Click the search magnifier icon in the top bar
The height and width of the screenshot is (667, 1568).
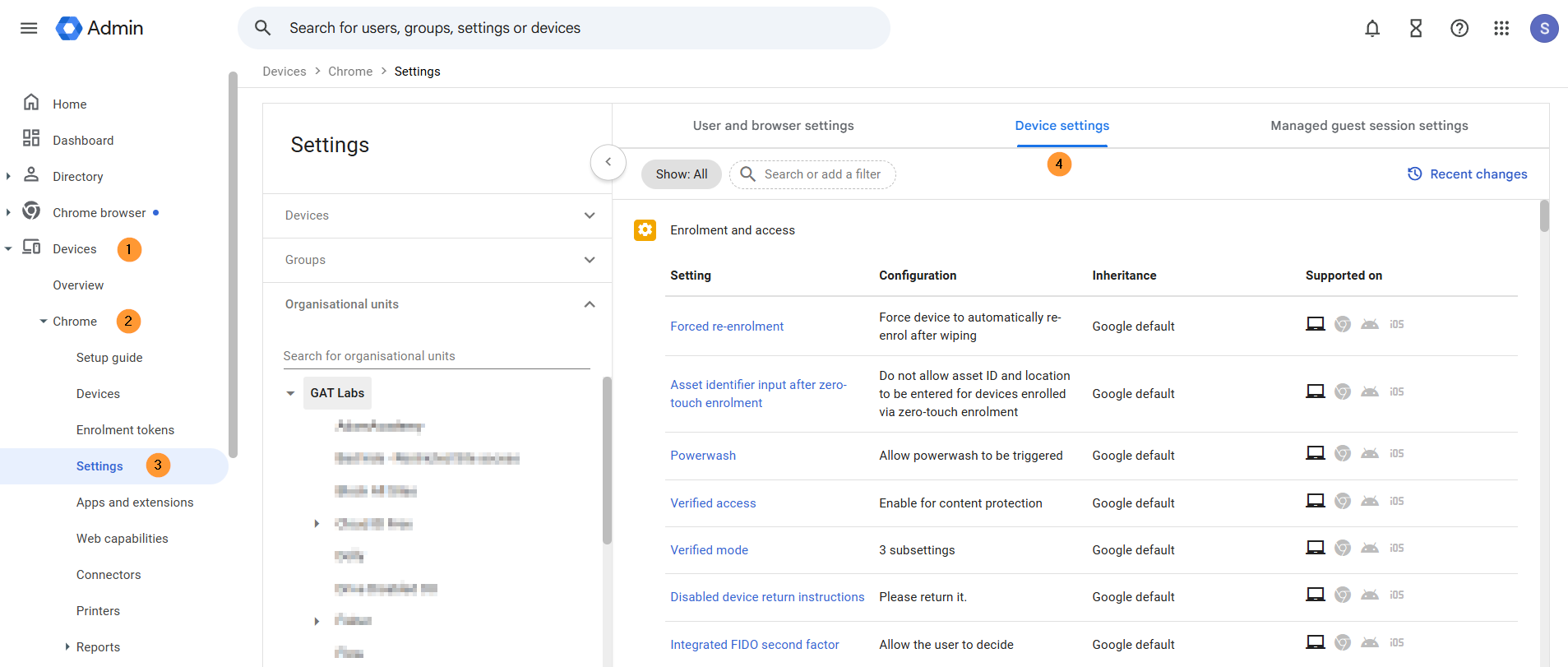pos(263,28)
